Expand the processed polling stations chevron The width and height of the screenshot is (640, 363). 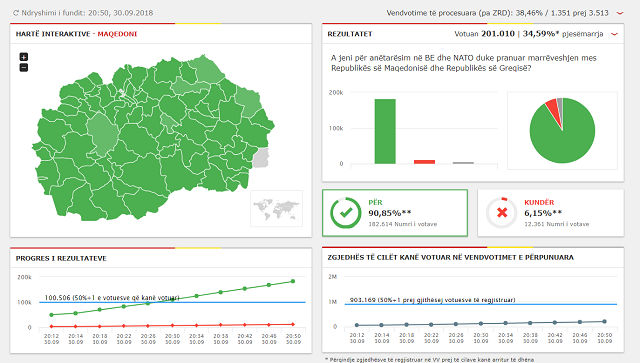(x=620, y=13)
